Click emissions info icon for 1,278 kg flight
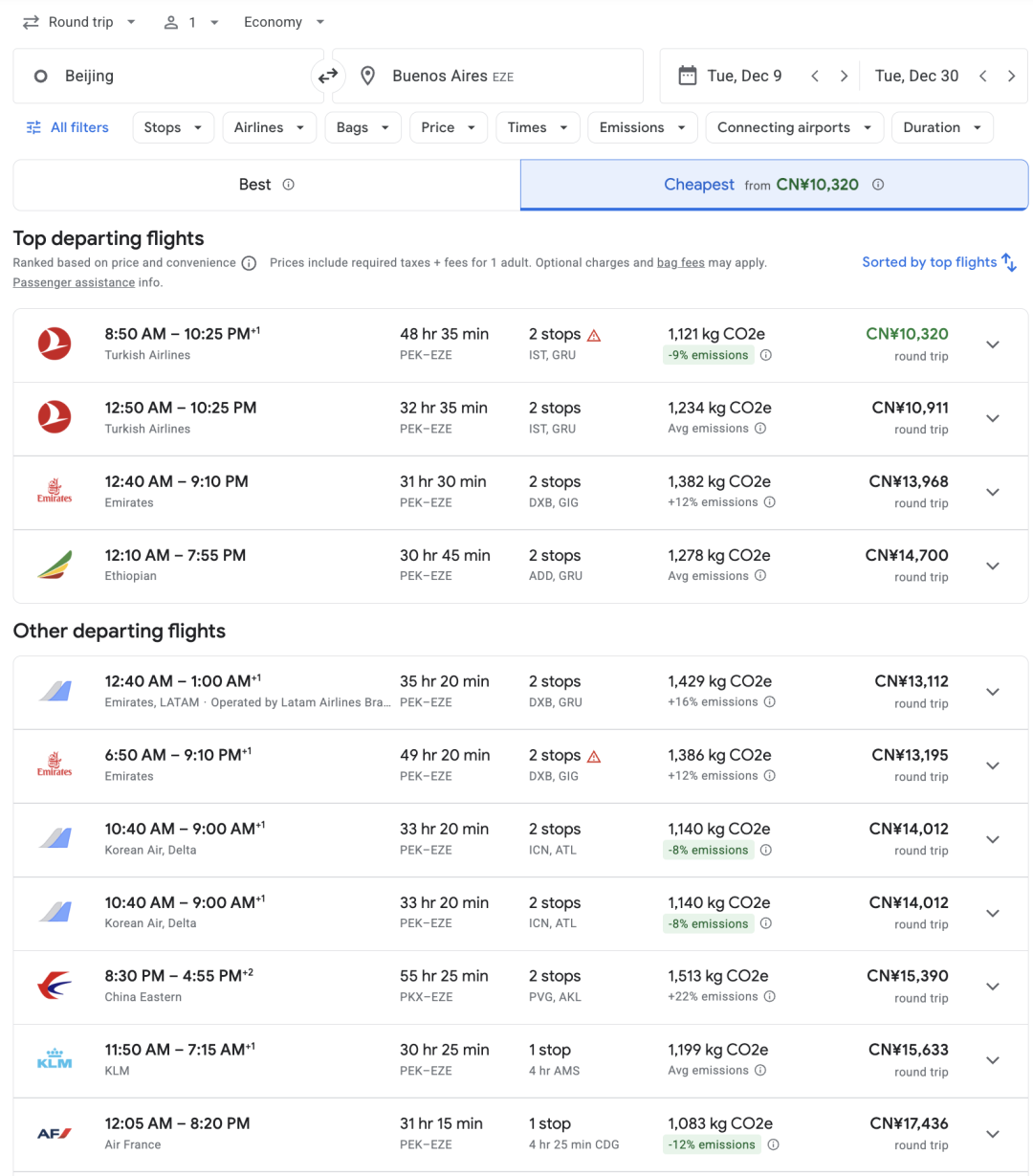Screen dimensions: 1033x1176 point(760,576)
